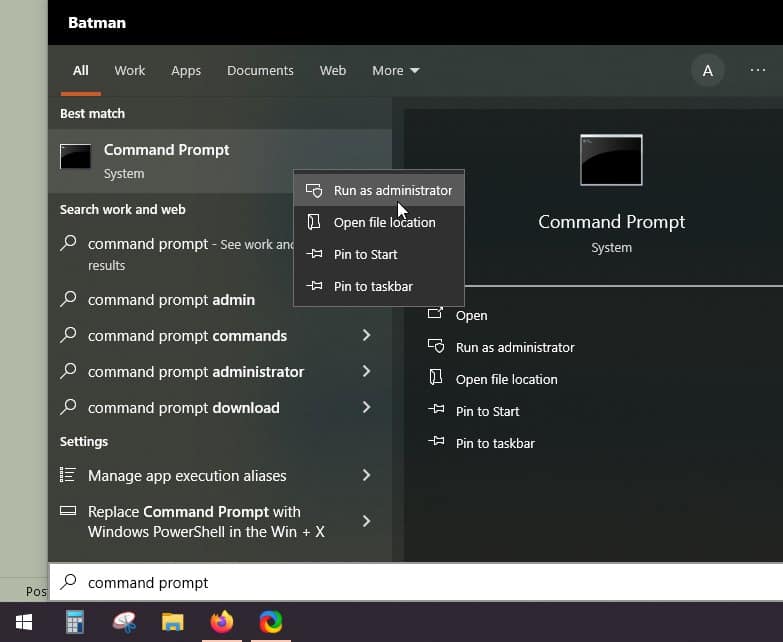Select 'command prompt - See work and web results' suggestion
Screen dimensions: 783x642
coord(171,254)
